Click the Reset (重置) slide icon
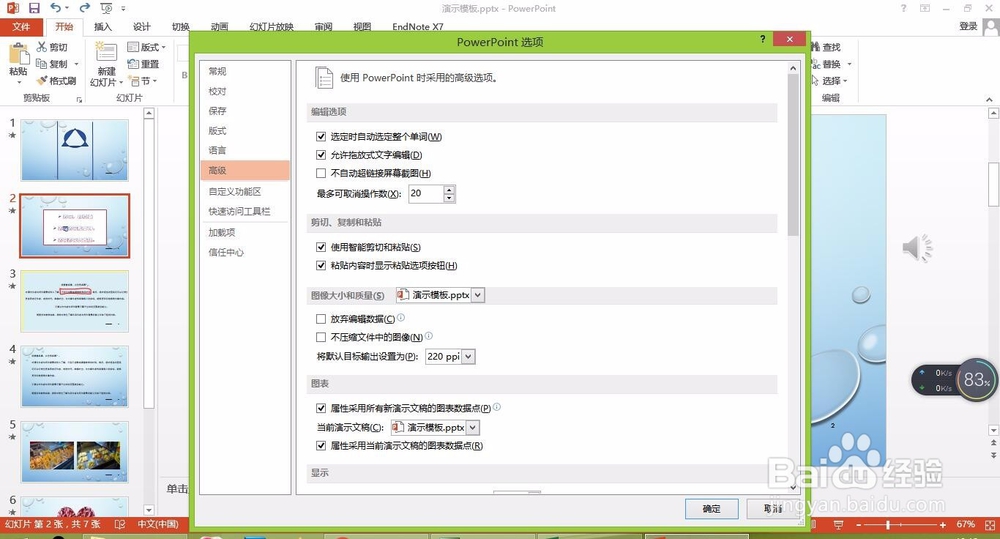Viewport: 1000px width, 539px height. [x=133, y=64]
